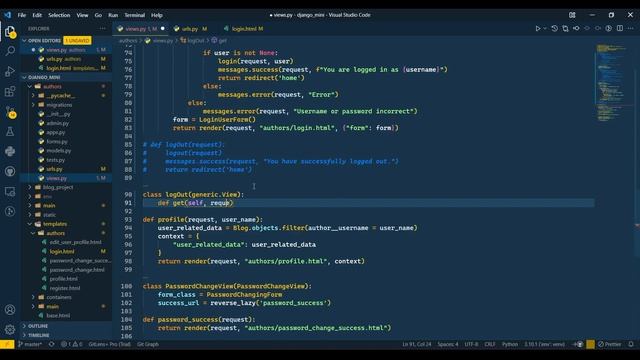The height and width of the screenshot is (360, 640).
Task: Open the Python extension view
Action: pyautogui.click(x=10, y=151)
